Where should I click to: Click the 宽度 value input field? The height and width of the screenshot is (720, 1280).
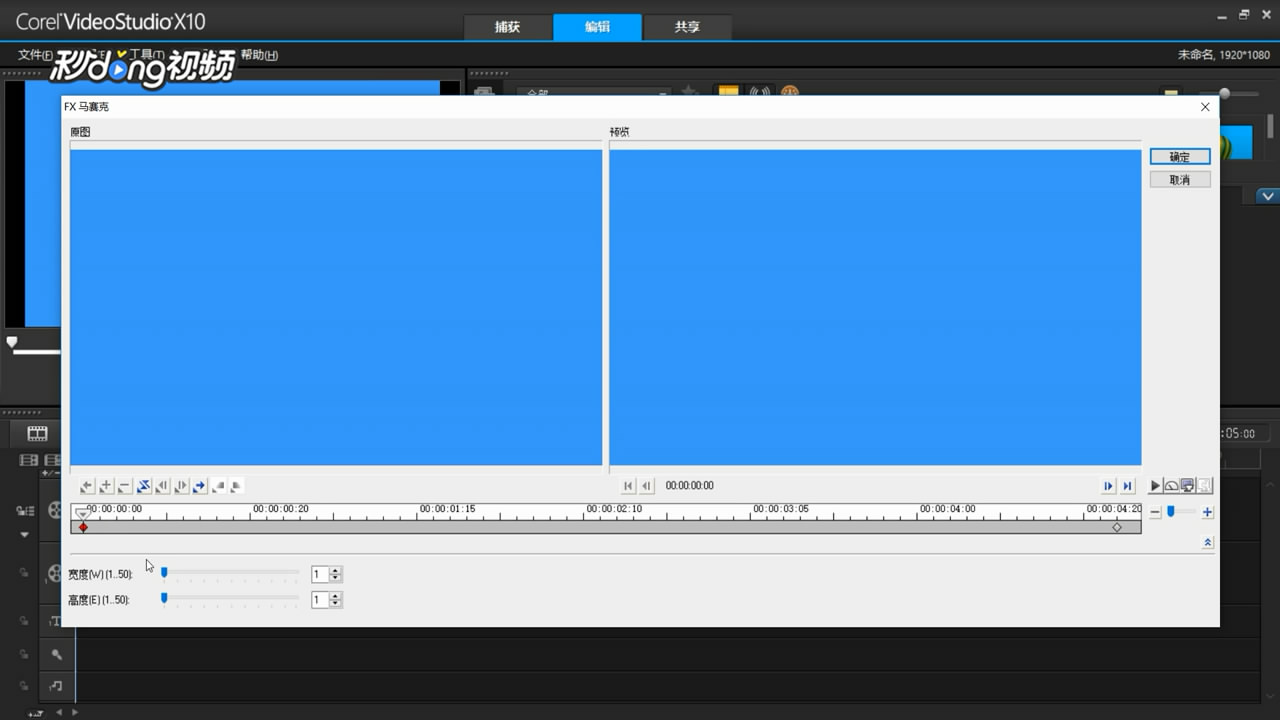(x=319, y=574)
